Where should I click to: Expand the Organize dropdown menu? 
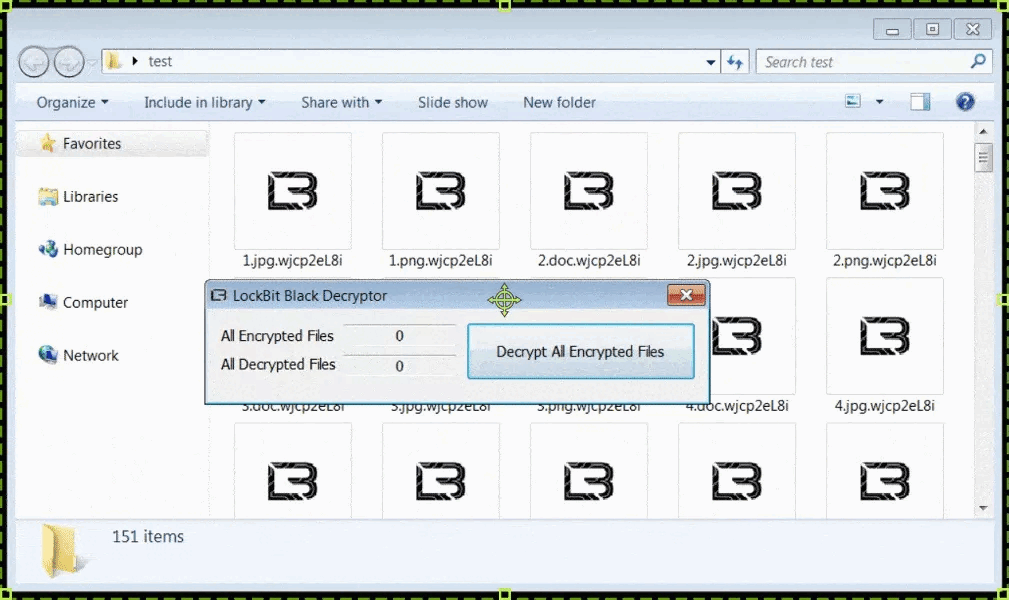point(72,103)
